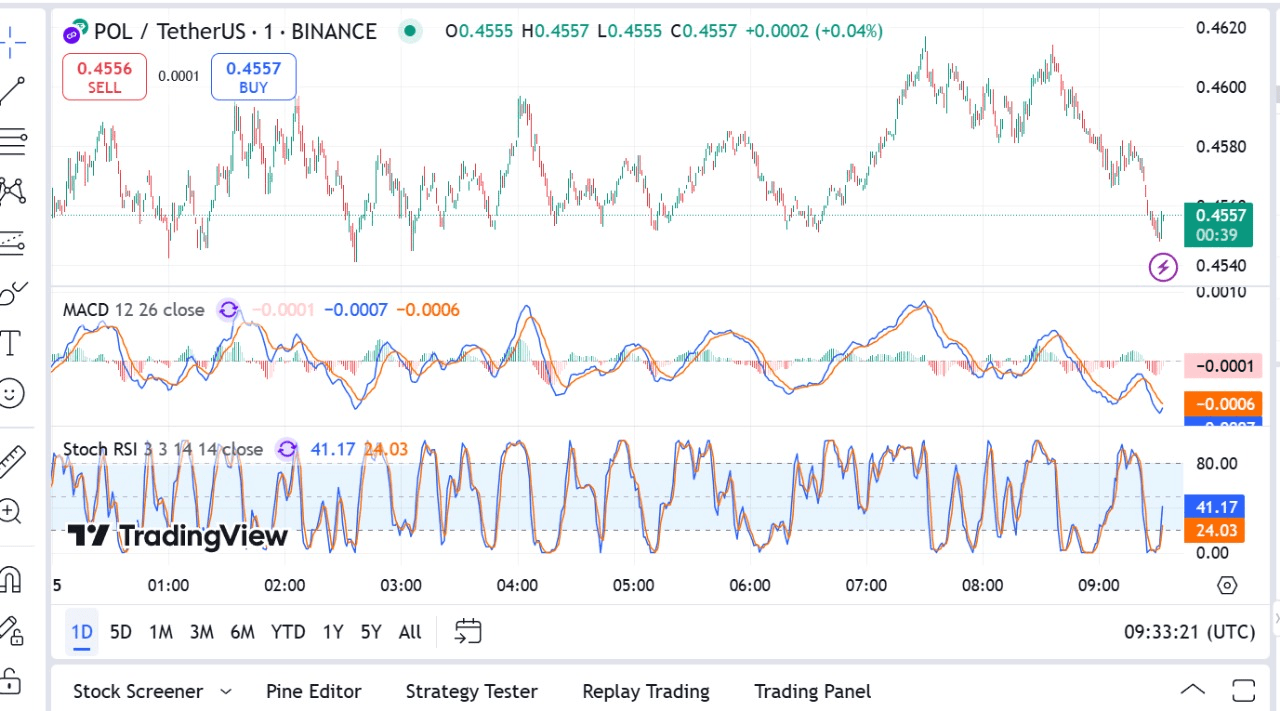The image size is (1280, 711).
Task: Click the red SELL 0.4556 button
Action: click(104, 77)
